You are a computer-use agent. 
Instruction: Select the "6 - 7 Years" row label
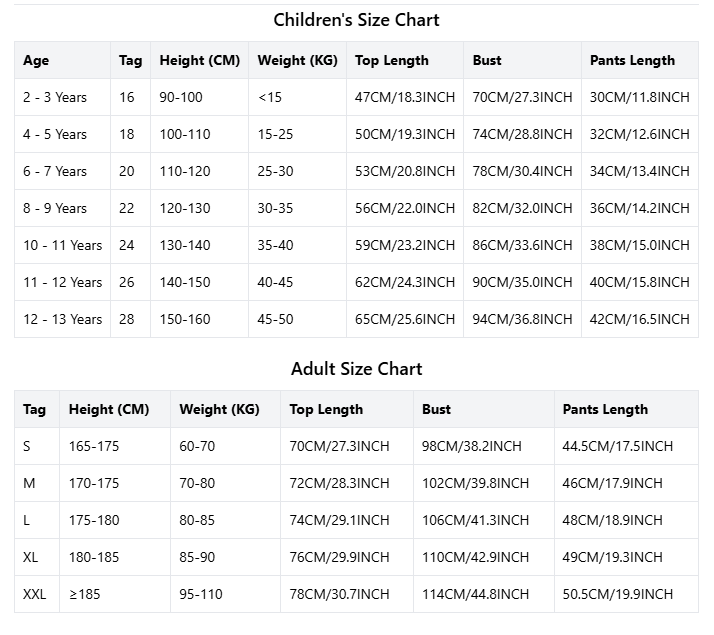click(x=55, y=172)
